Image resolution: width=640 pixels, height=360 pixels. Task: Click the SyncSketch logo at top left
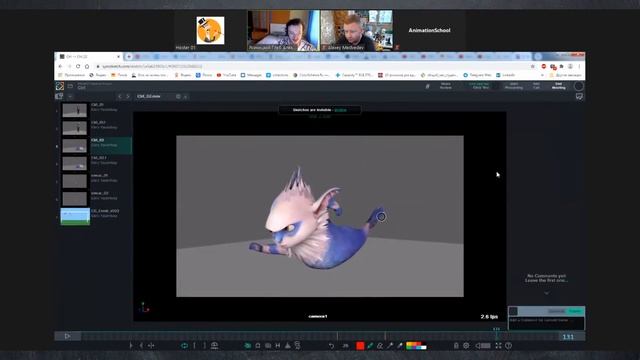click(x=60, y=86)
